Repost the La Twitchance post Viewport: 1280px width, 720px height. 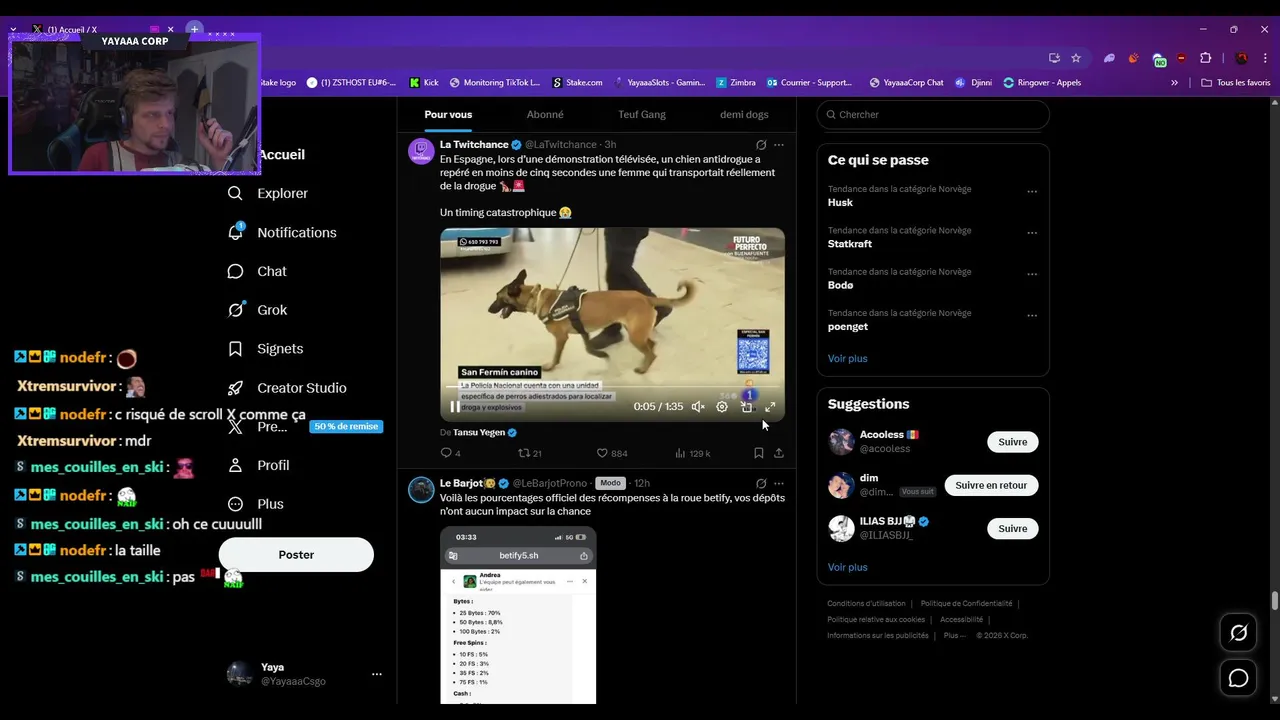point(529,453)
